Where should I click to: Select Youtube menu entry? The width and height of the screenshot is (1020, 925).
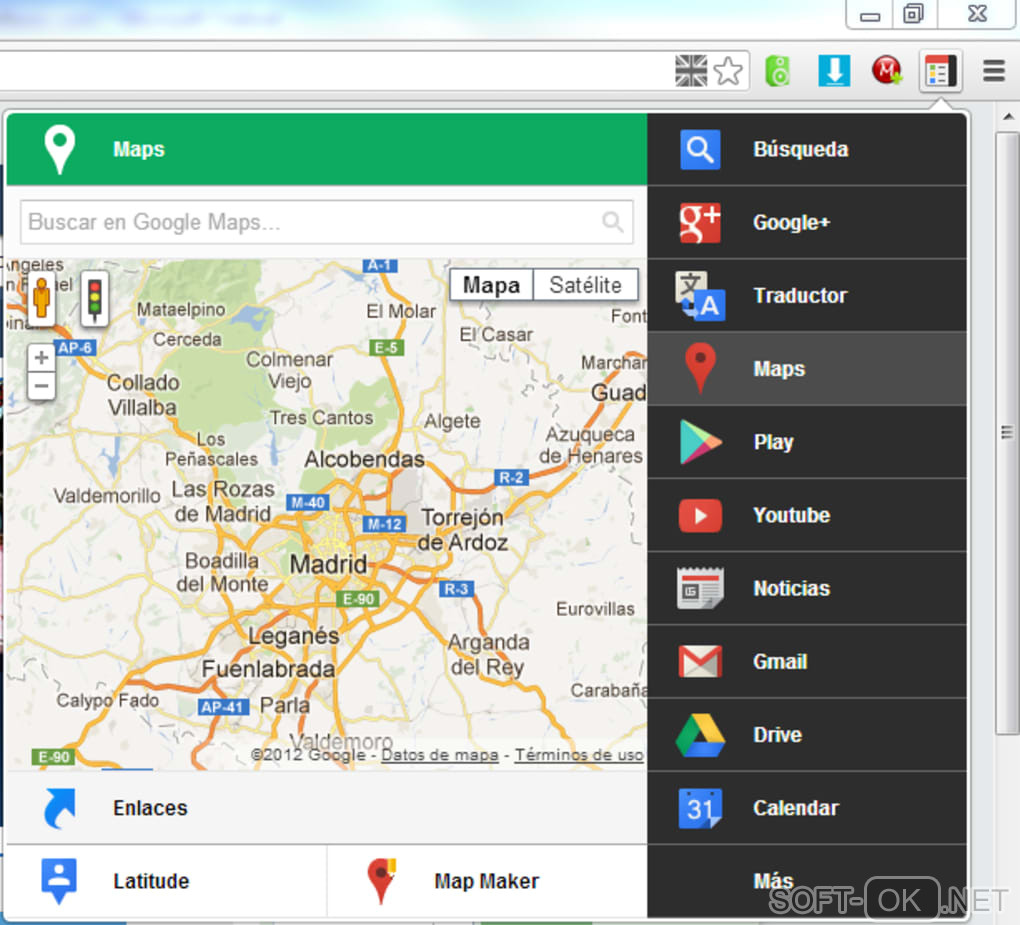807,515
